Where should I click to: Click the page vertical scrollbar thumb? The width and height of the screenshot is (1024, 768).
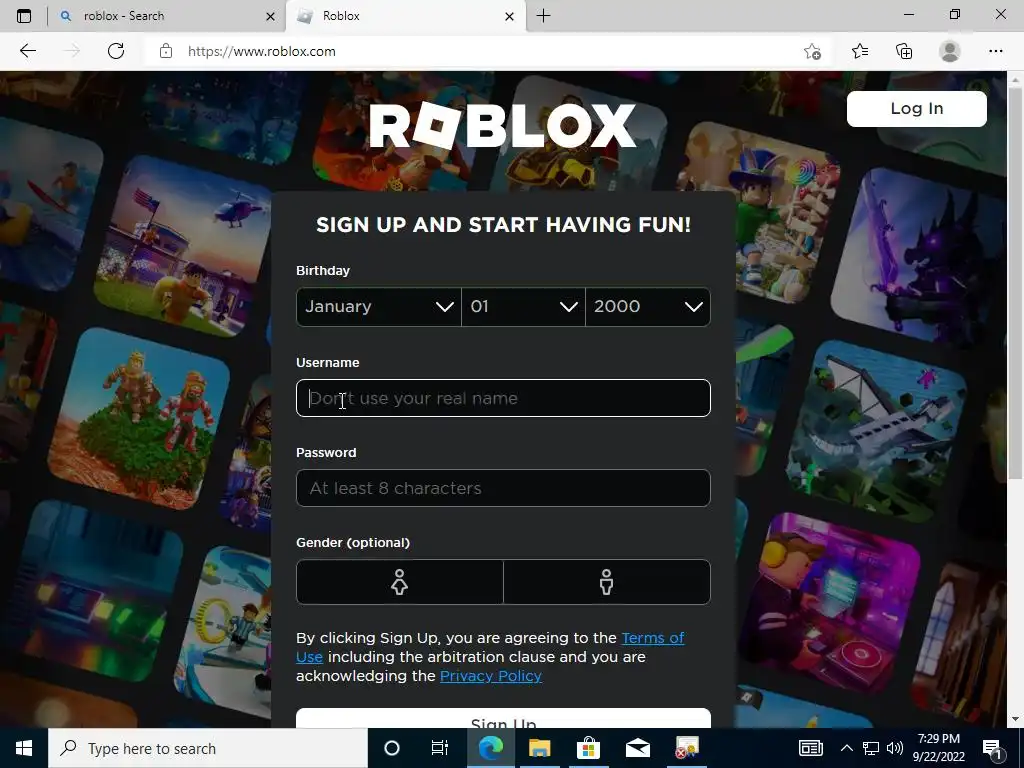1015,281
